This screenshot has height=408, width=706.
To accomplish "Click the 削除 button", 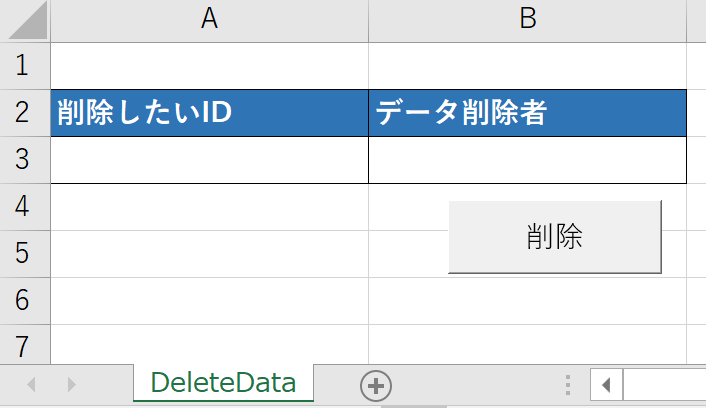I will pos(555,237).
